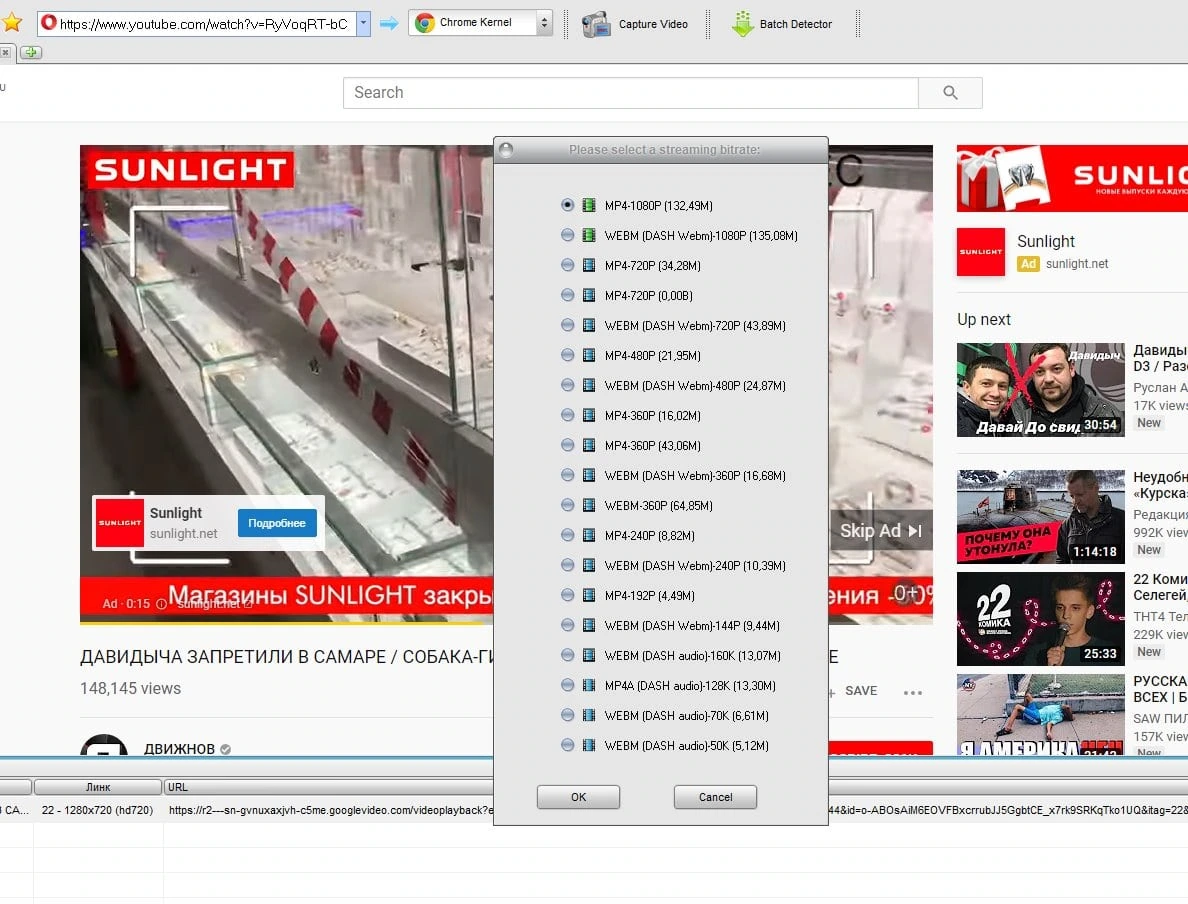The image size is (1188, 904).
Task: Click the ДВИЖНОВ channel name
Action: pos(180,749)
